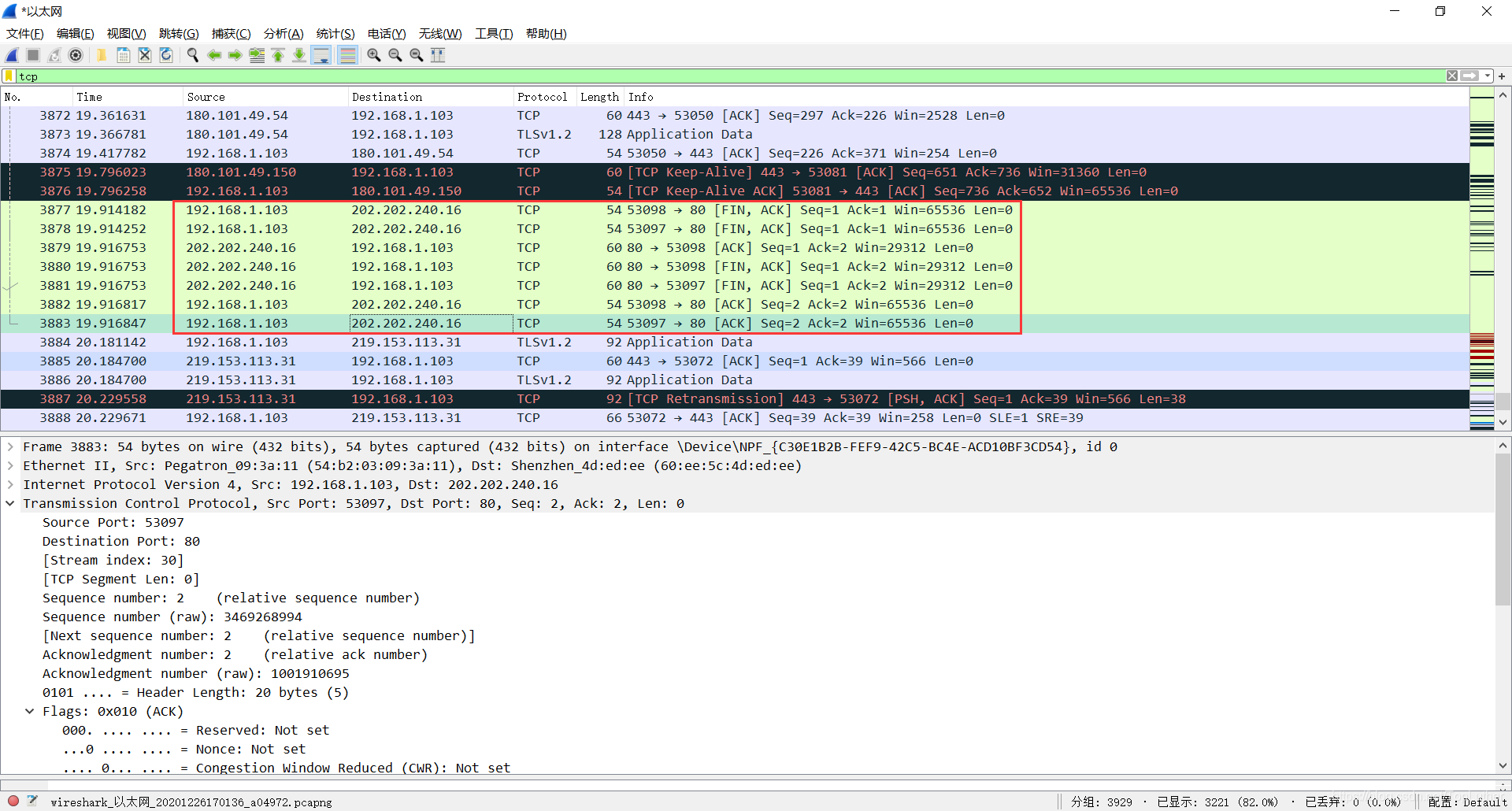Screen dimensions: 1512x811
Task: Jump to the first packet
Action: (x=277, y=55)
